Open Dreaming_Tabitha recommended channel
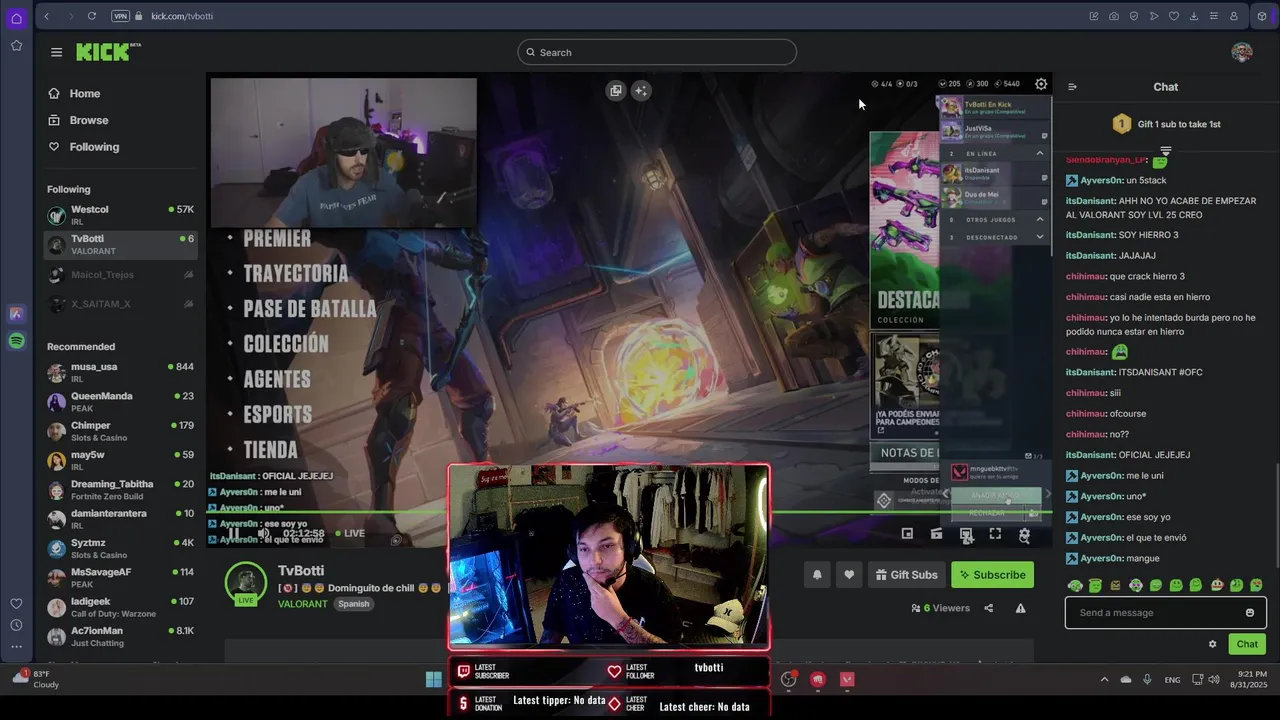The image size is (1280, 720). tap(120, 490)
